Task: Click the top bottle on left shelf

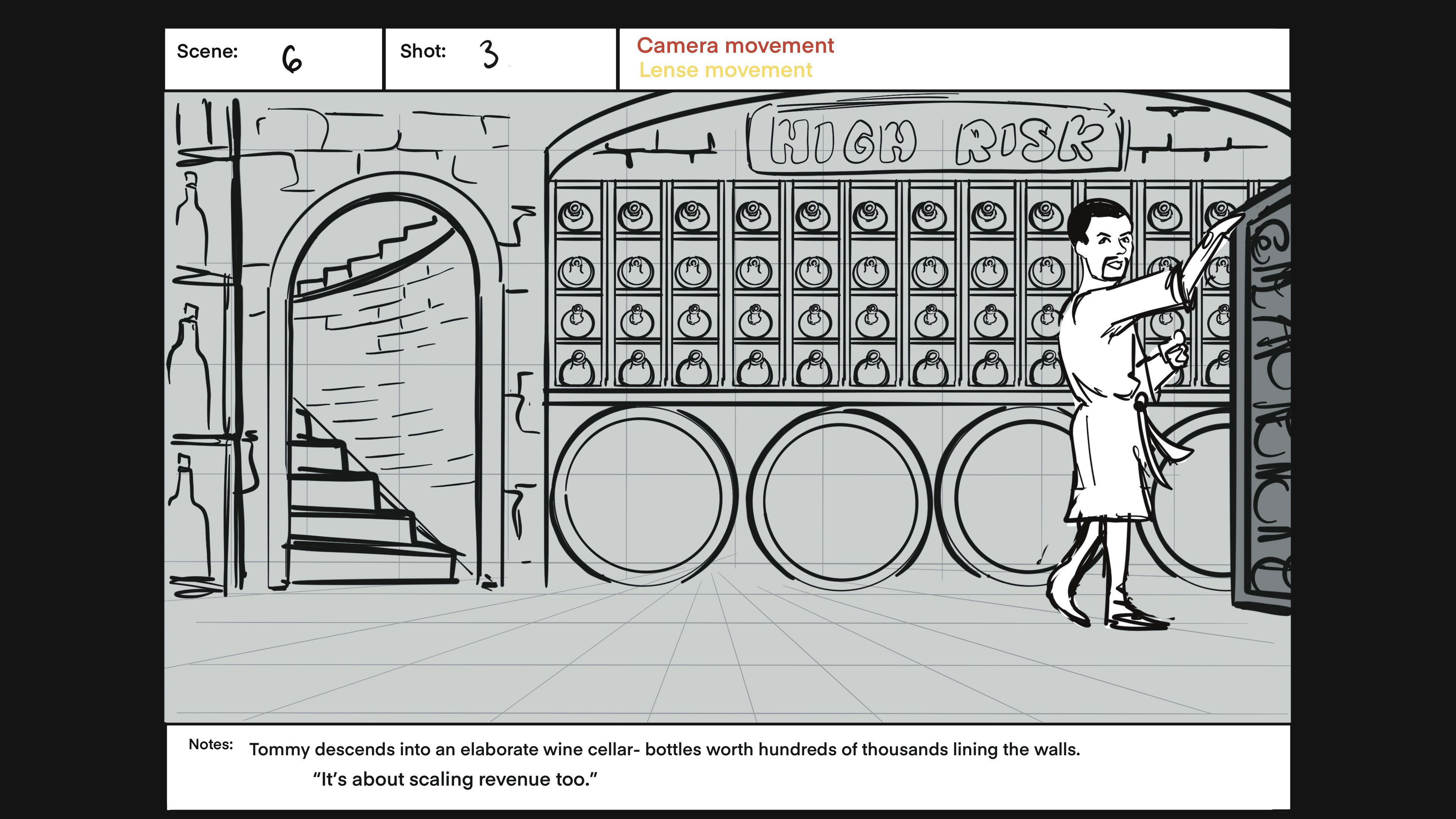Action: (x=192, y=218)
